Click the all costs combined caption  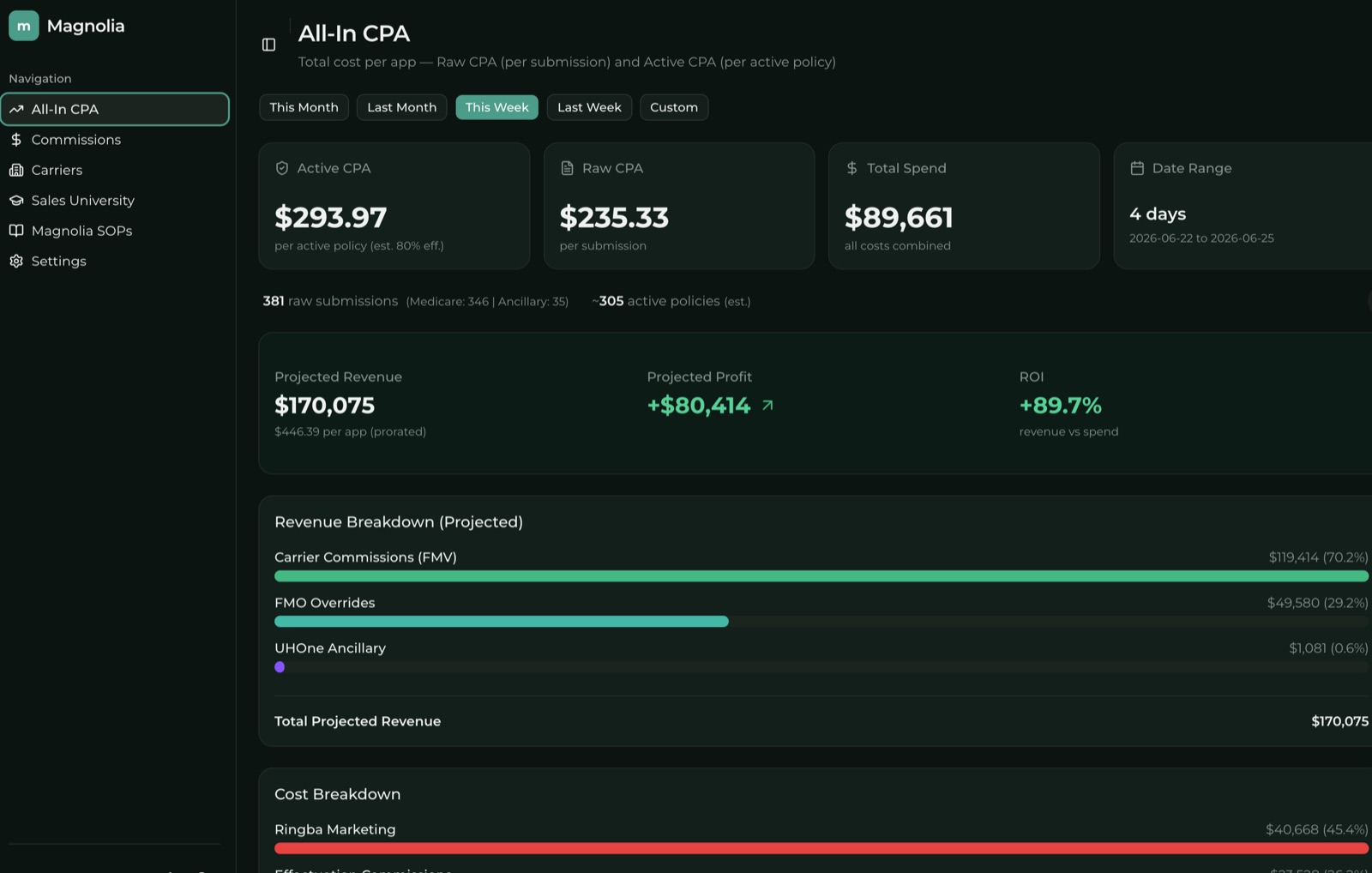[897, 246]
